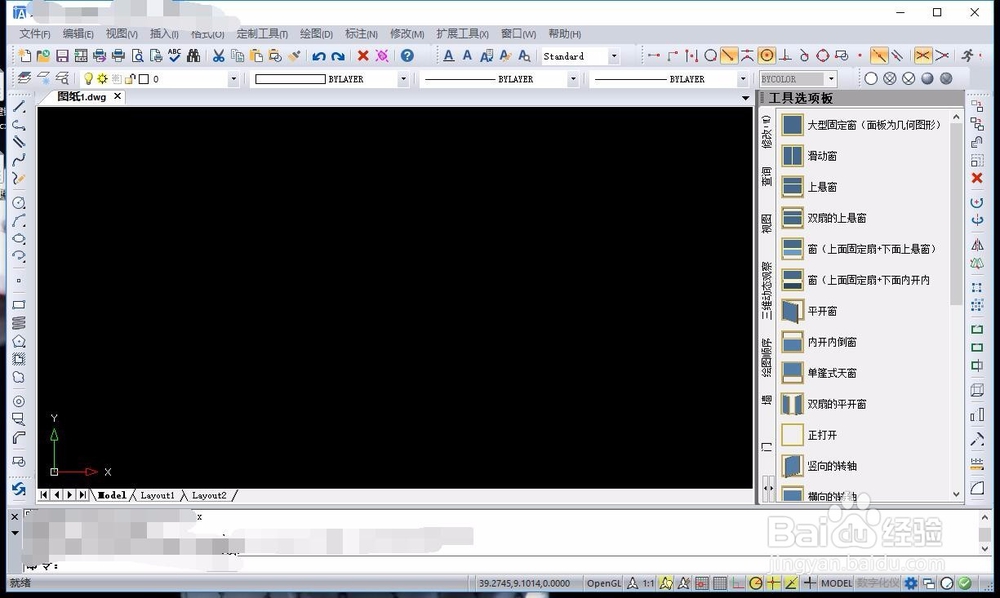Screen dimensions: 1000x598
Task: Open the Layer Properties Manager stack icon
Action: (24, 78)
